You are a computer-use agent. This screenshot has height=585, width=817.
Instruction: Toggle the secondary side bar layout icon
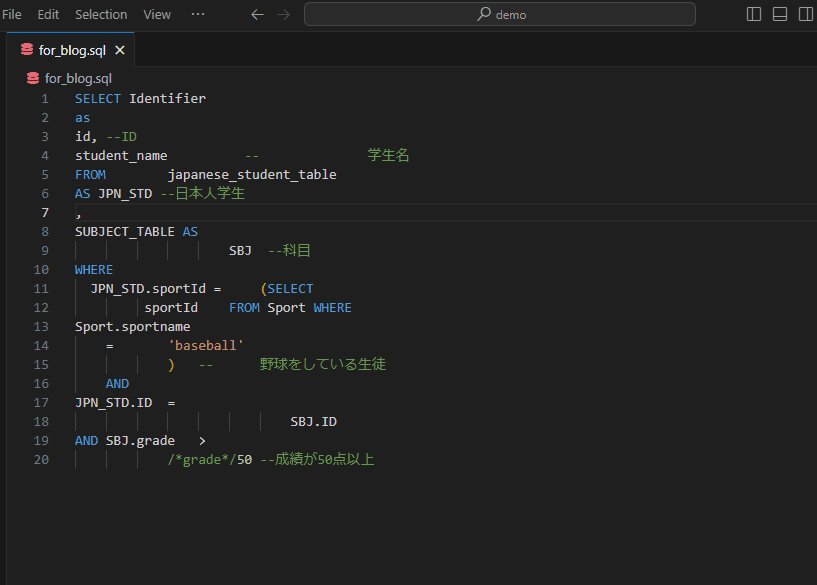click(806, 14)
